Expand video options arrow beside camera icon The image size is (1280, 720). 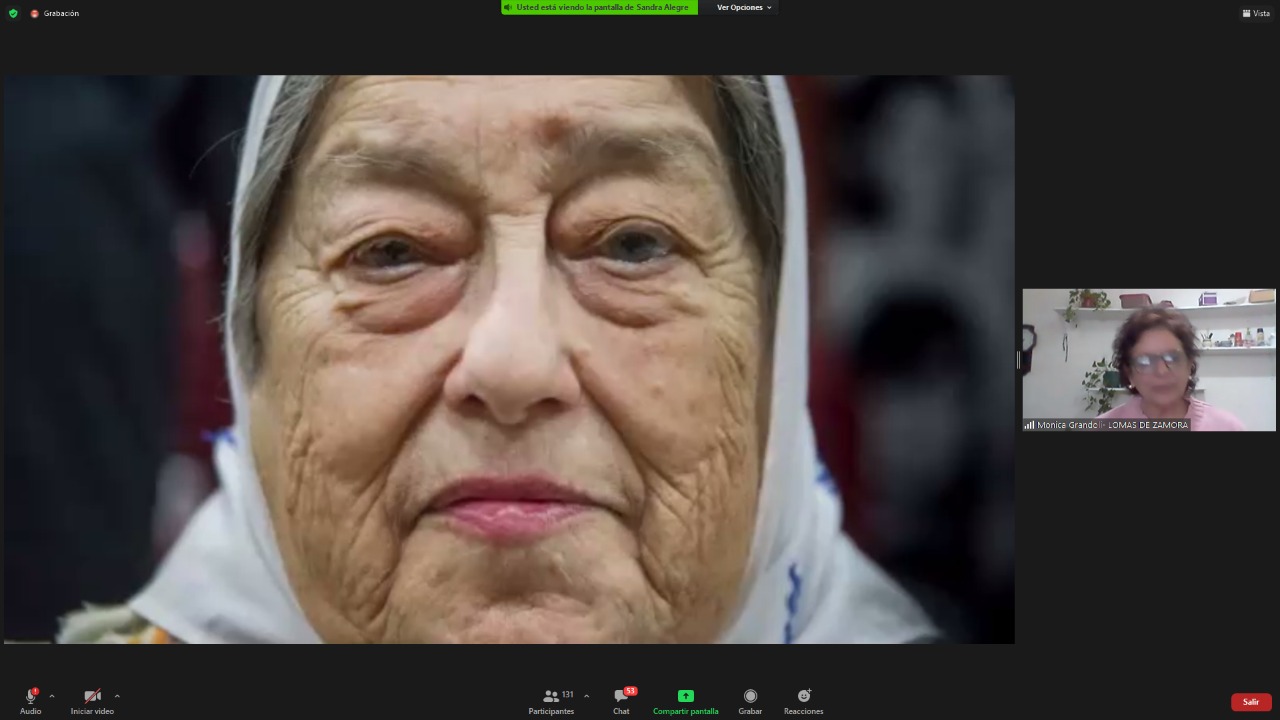[117, 696]
